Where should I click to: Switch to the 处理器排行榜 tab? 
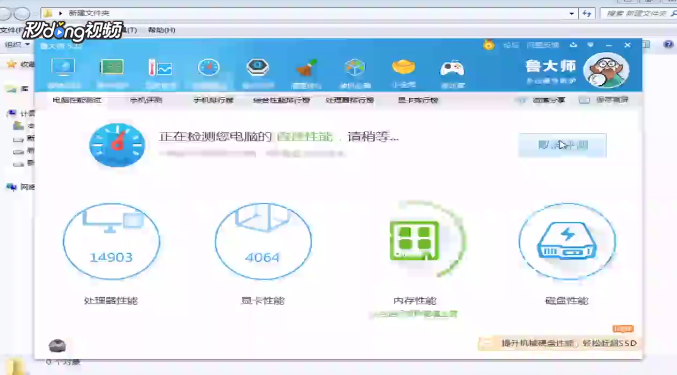pos(350,100)
